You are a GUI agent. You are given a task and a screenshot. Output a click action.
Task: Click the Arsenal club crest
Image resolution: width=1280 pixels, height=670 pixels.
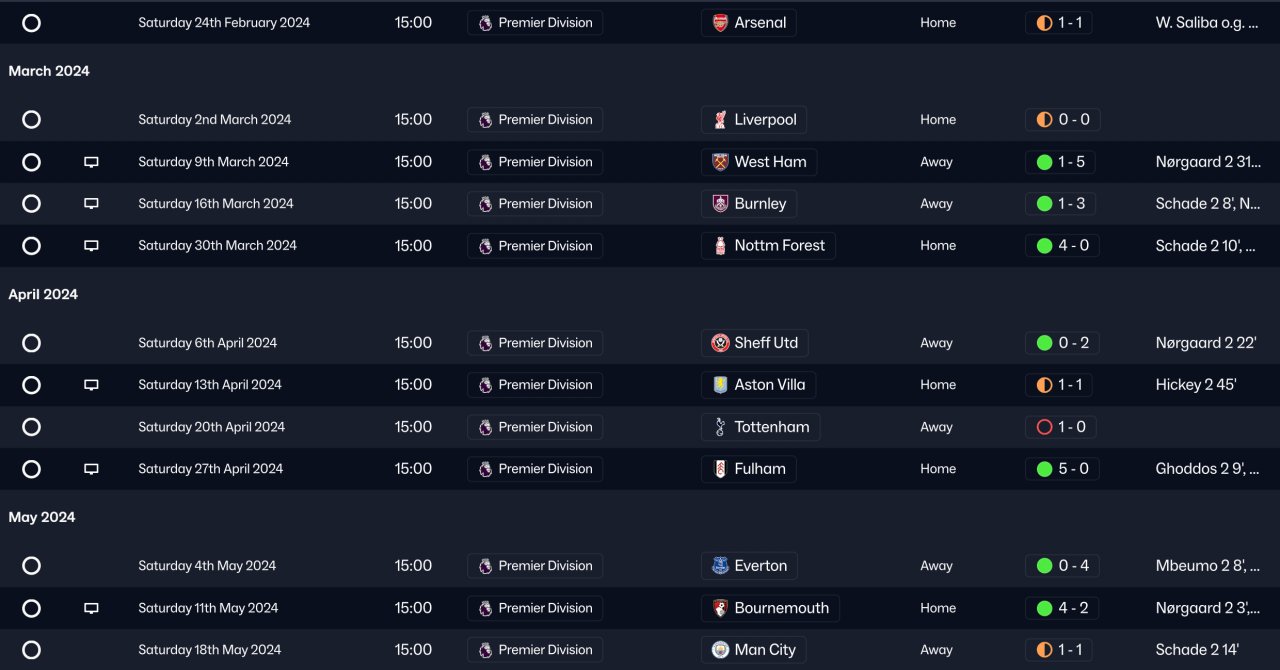720,23
